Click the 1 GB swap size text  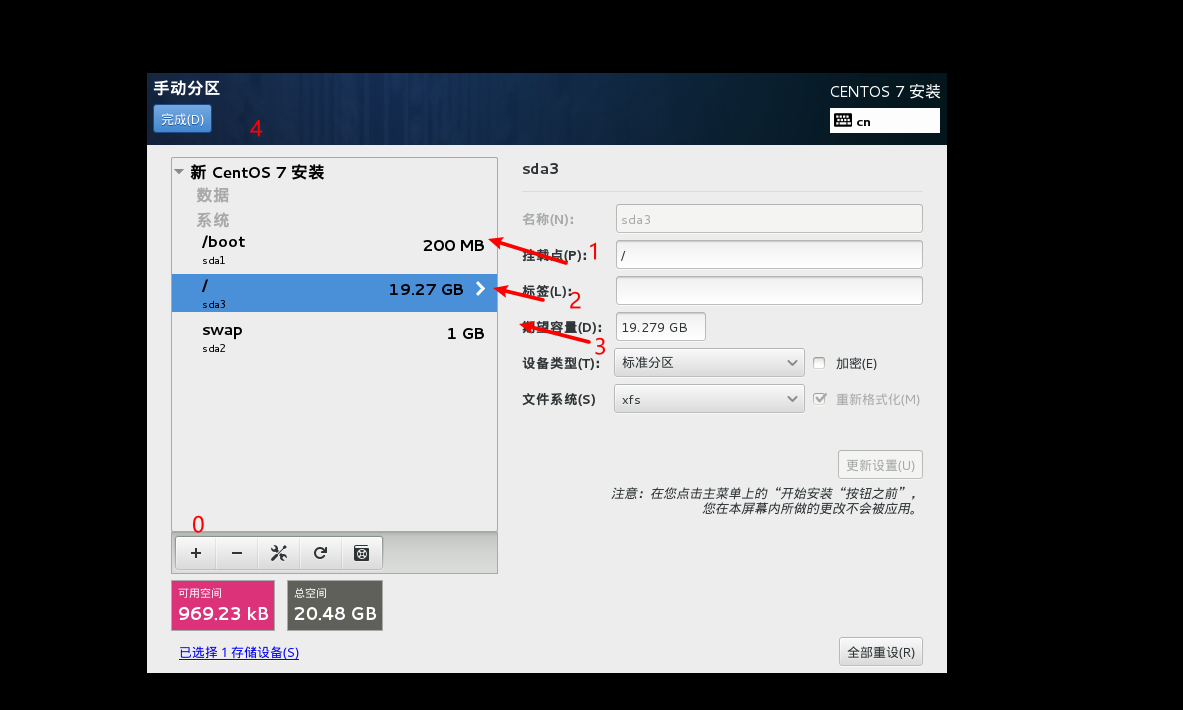pos(466,333)
